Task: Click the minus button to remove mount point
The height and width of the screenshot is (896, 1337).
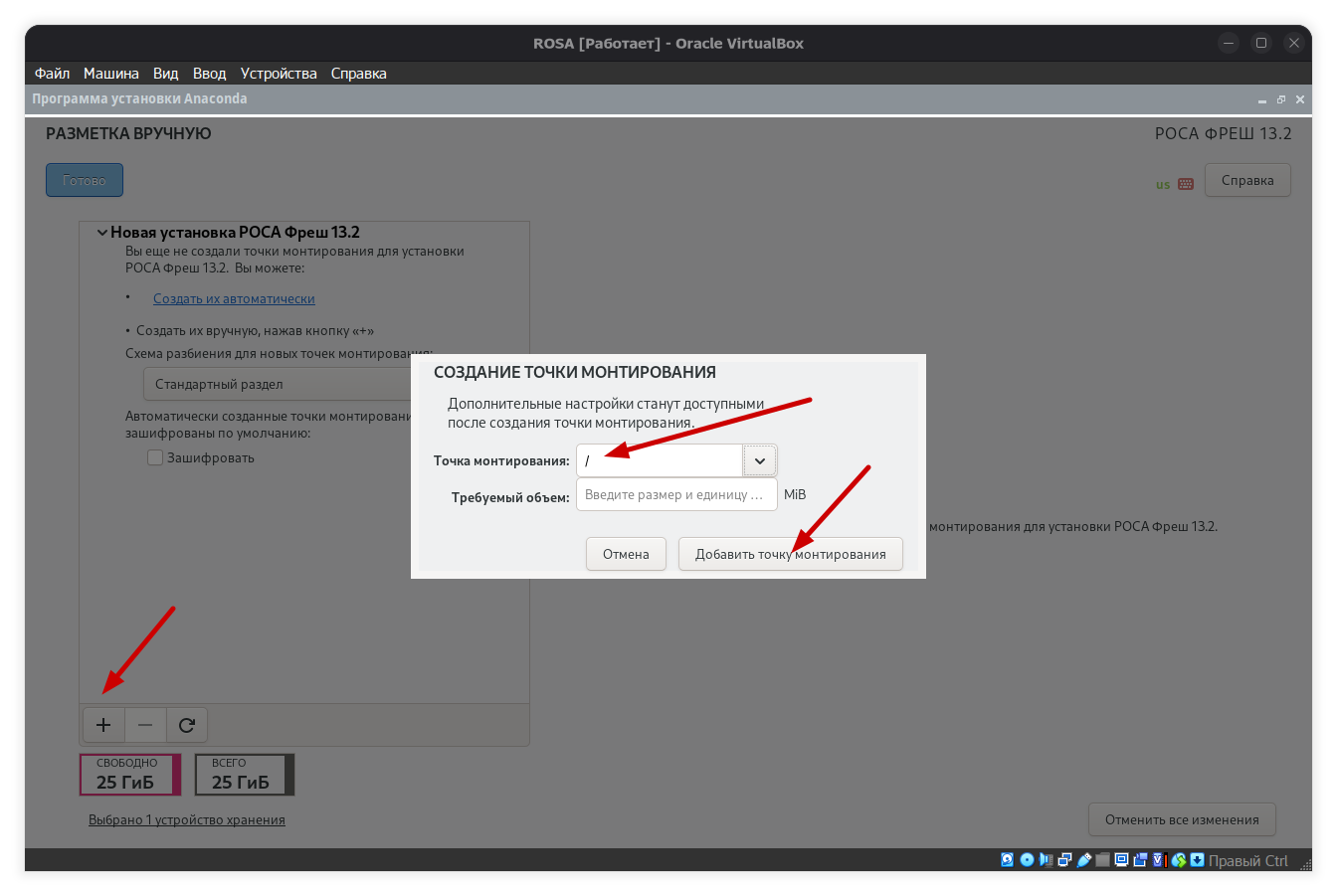Action: 145,725
